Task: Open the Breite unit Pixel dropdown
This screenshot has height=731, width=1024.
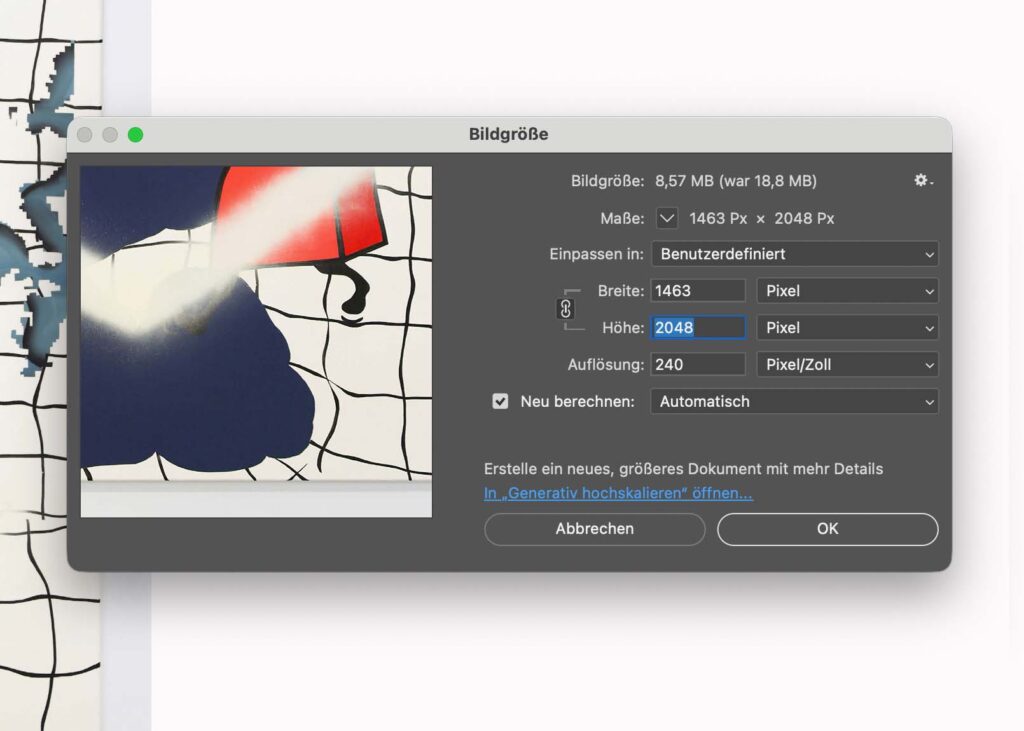Action: pos(847,291)
